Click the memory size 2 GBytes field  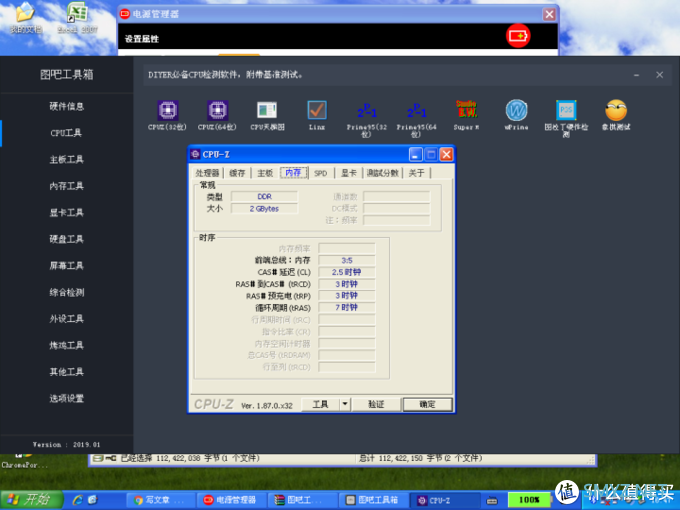click(x=265, y=209)
